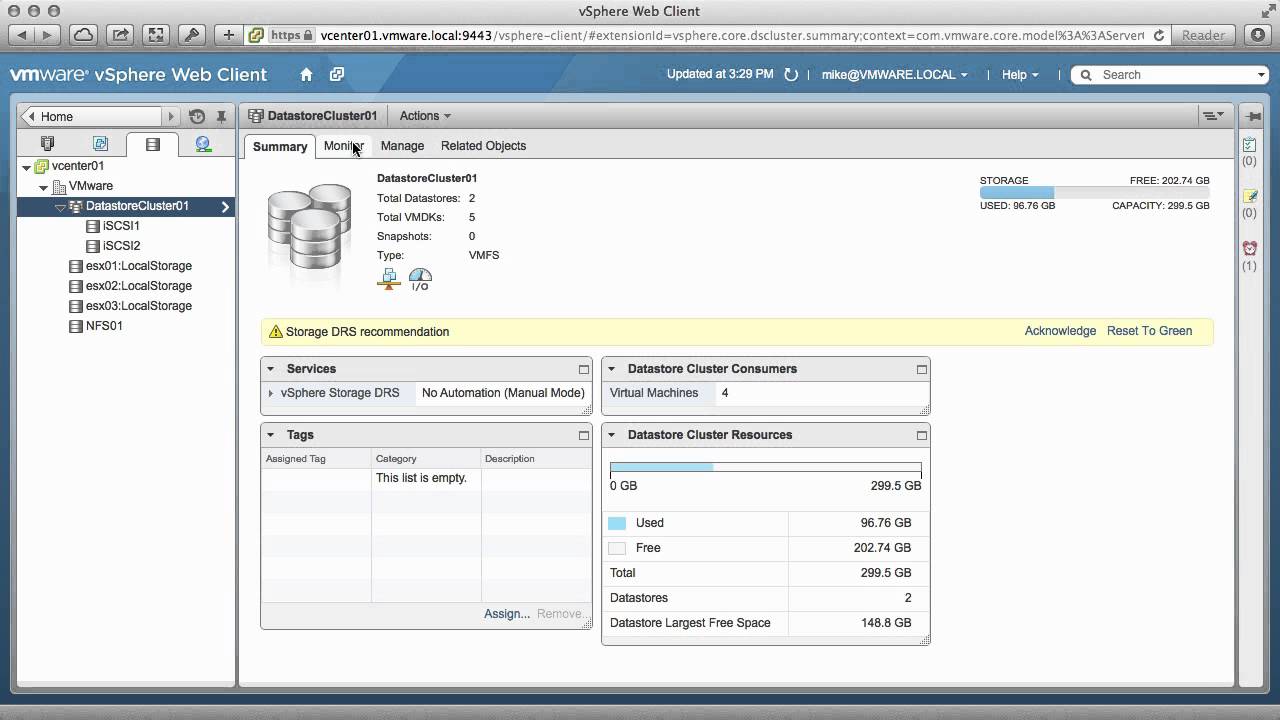
Task: Maximize the Services panel
Action: tap(583, 369)
